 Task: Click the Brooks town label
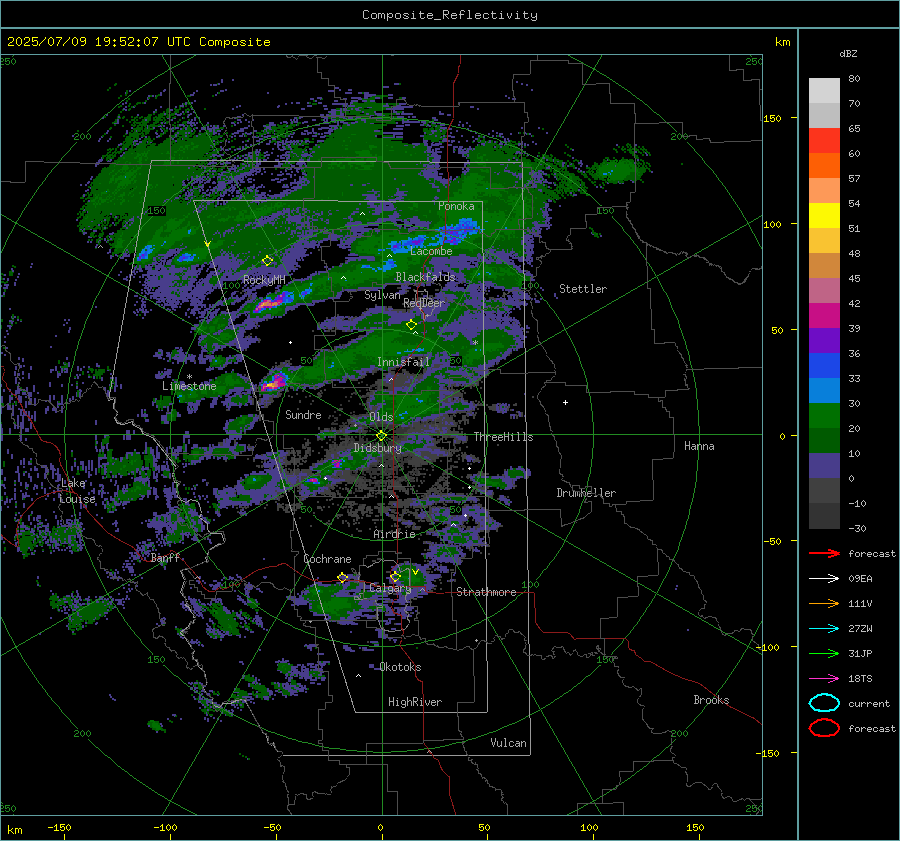tap(711, 700)
